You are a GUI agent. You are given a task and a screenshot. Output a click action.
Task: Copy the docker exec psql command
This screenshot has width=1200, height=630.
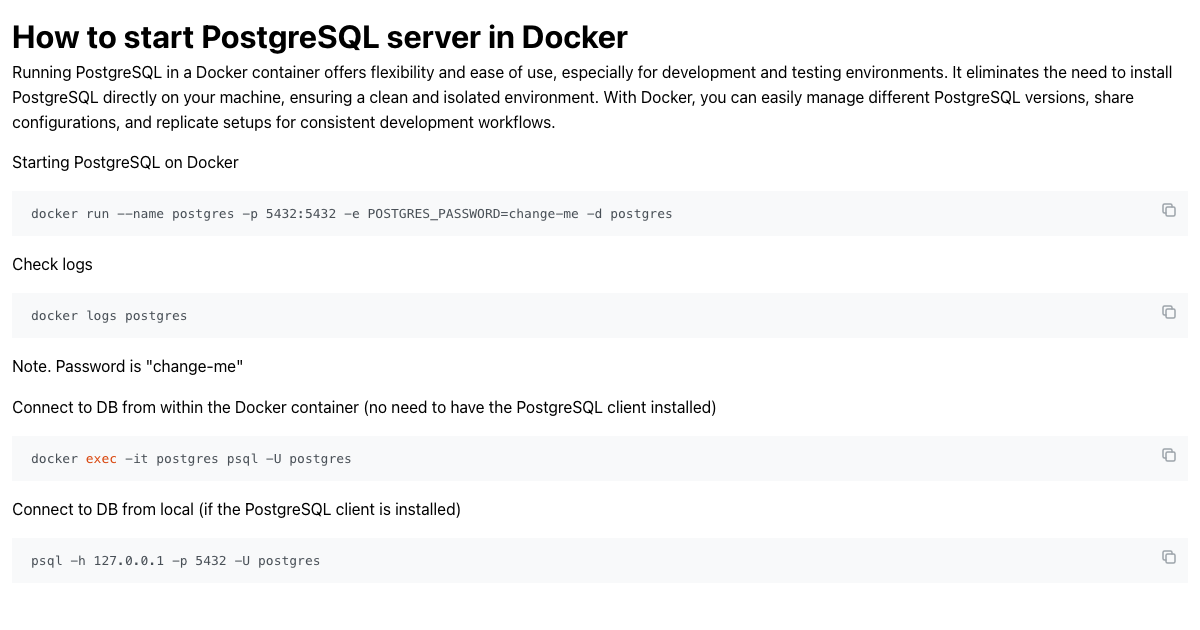[1168, 455]
